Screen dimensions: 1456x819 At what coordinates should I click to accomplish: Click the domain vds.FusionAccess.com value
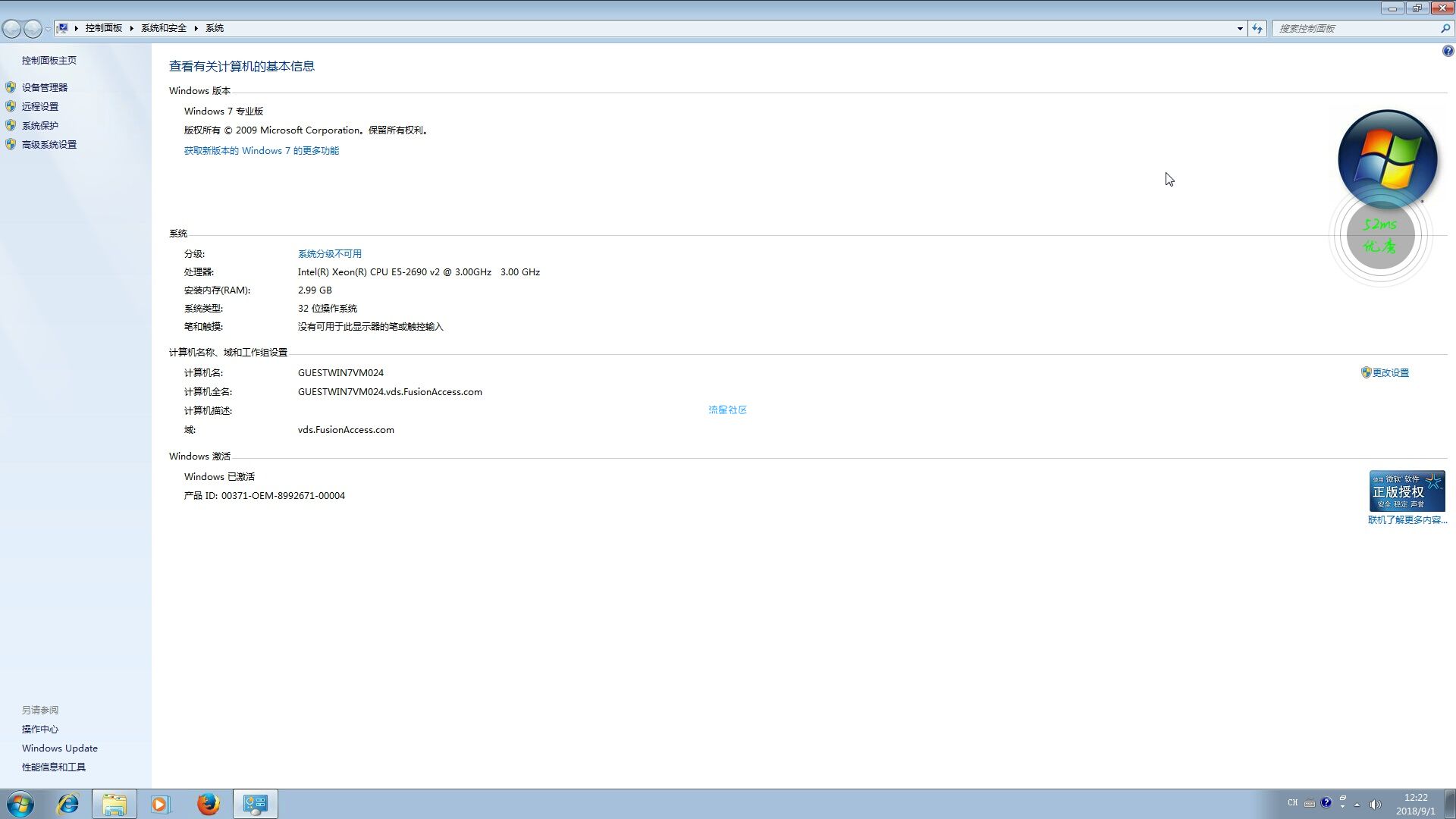tap(346, 429)
